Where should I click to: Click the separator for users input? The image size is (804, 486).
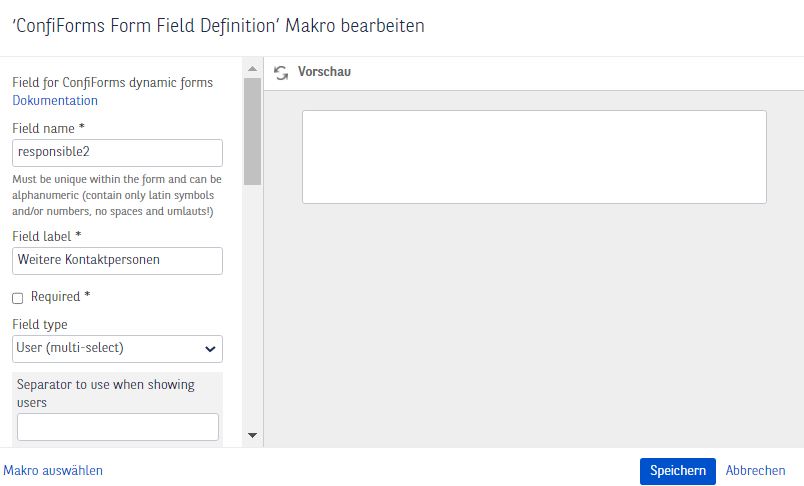[118, 427]
